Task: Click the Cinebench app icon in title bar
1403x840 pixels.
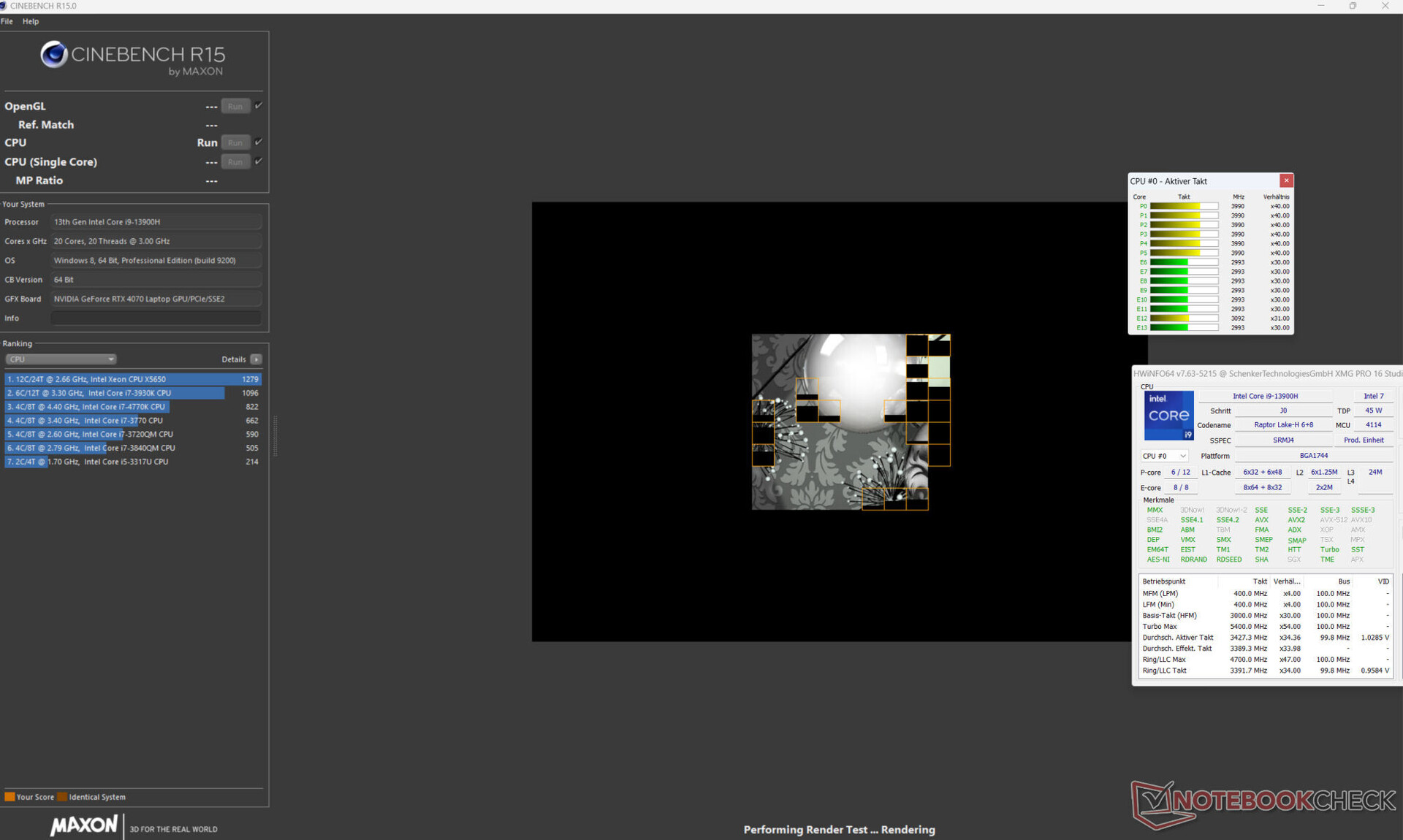Action: pos(4,6)
